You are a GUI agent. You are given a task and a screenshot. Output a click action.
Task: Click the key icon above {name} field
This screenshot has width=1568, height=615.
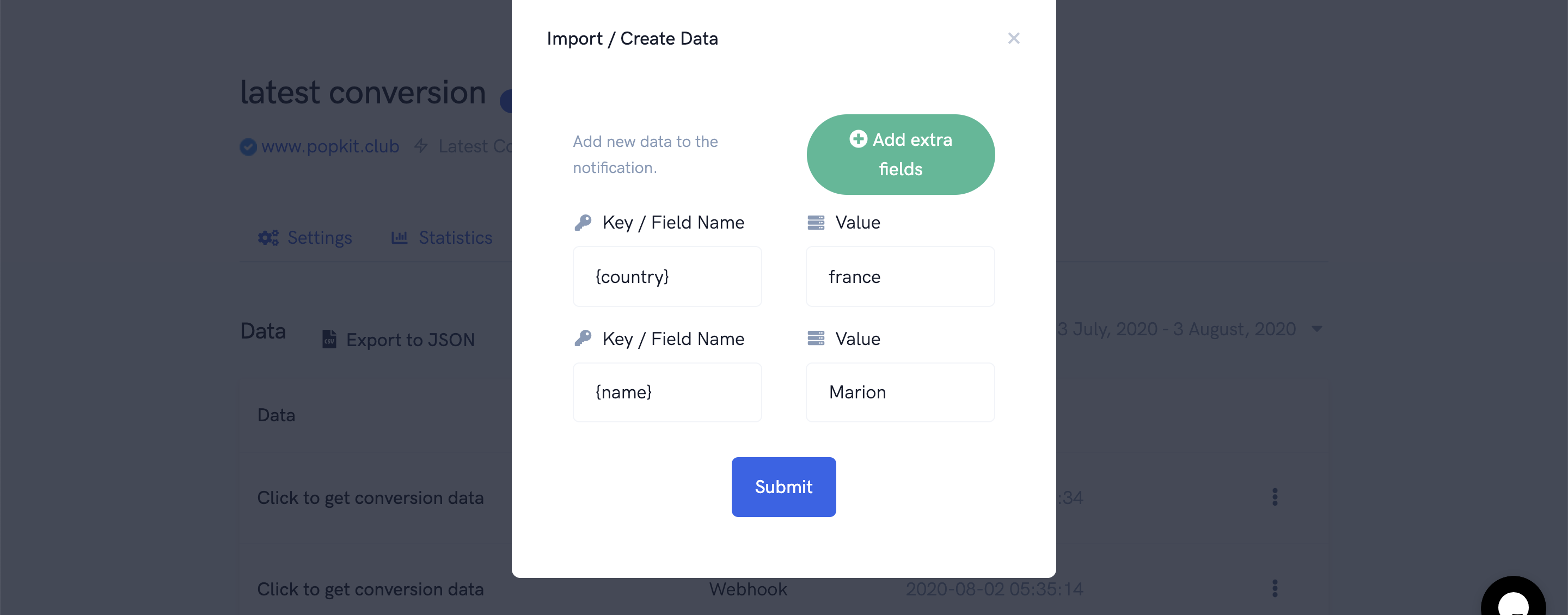pyautogui.click(x=583, y=338)
